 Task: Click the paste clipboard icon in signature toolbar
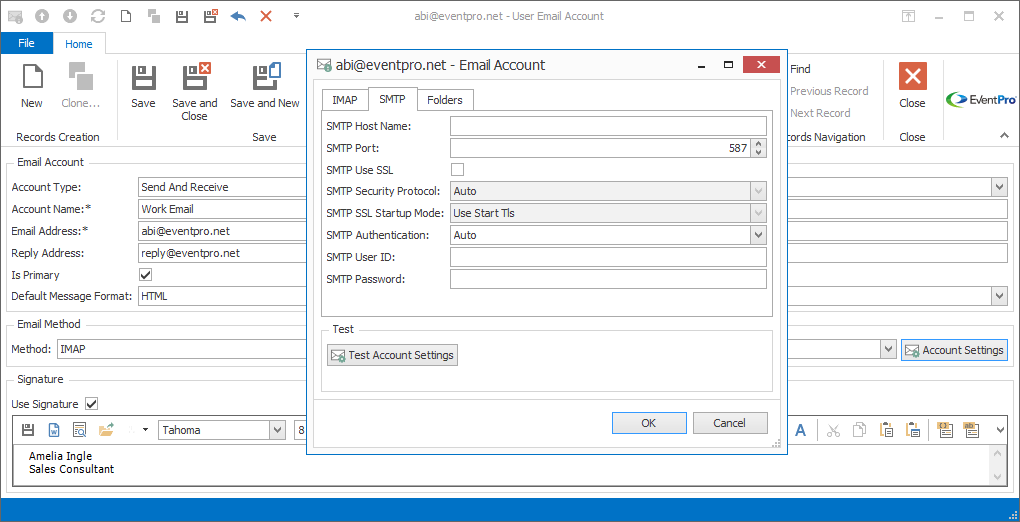886,430
